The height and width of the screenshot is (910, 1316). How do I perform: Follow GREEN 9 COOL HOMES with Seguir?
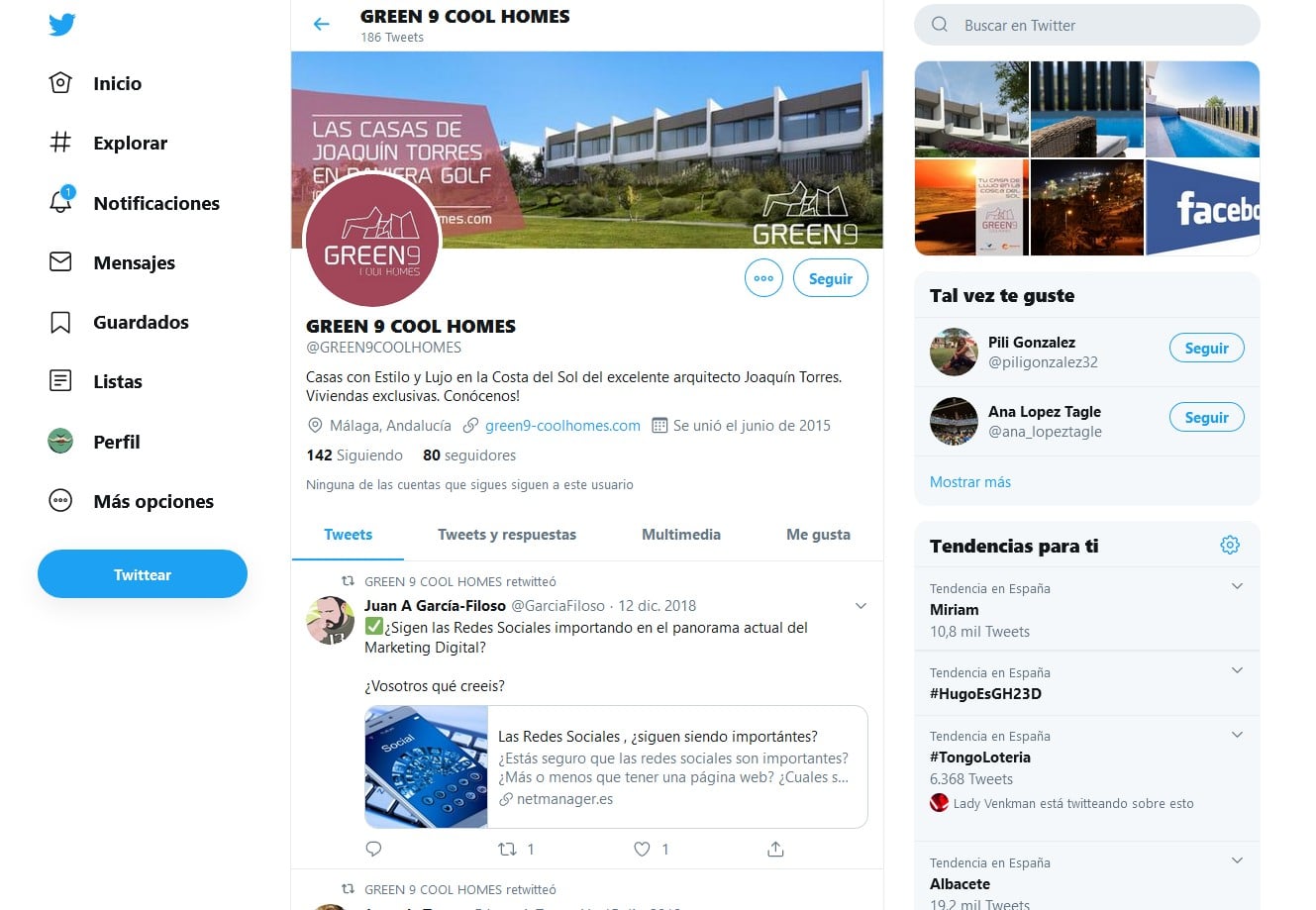pyautogui.click(x=830, y=278)
